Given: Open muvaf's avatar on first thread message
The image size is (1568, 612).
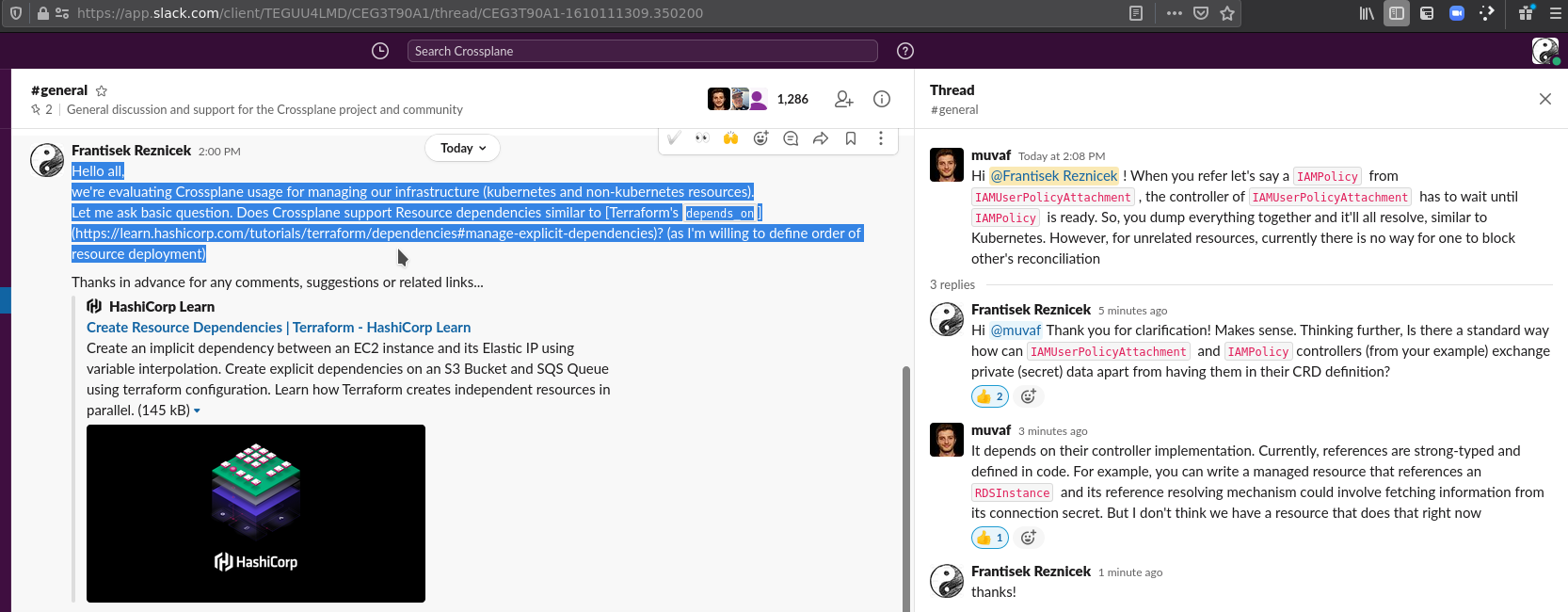Looking at the screenshot, I should click(947, 165).
